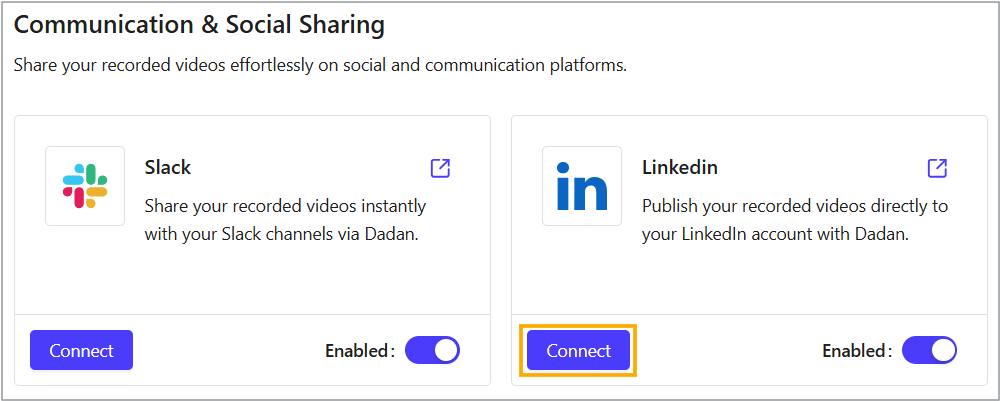The image size is (1000, 401).
Task: Click the blank area below the LinkedIn logo
Action: pyautogui.click(x=582, y=270)
